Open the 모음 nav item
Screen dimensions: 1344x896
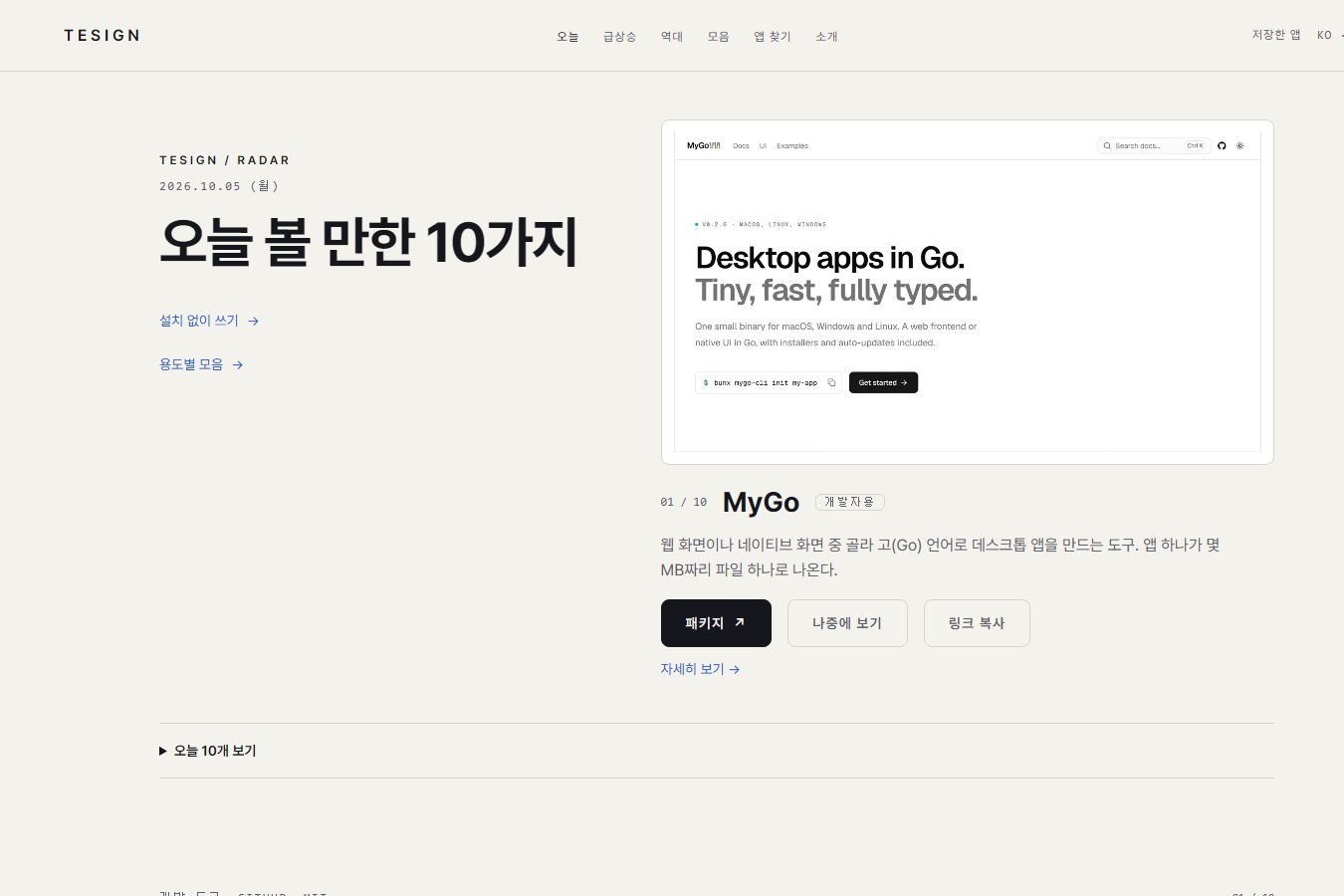click(x=718, y=37)
